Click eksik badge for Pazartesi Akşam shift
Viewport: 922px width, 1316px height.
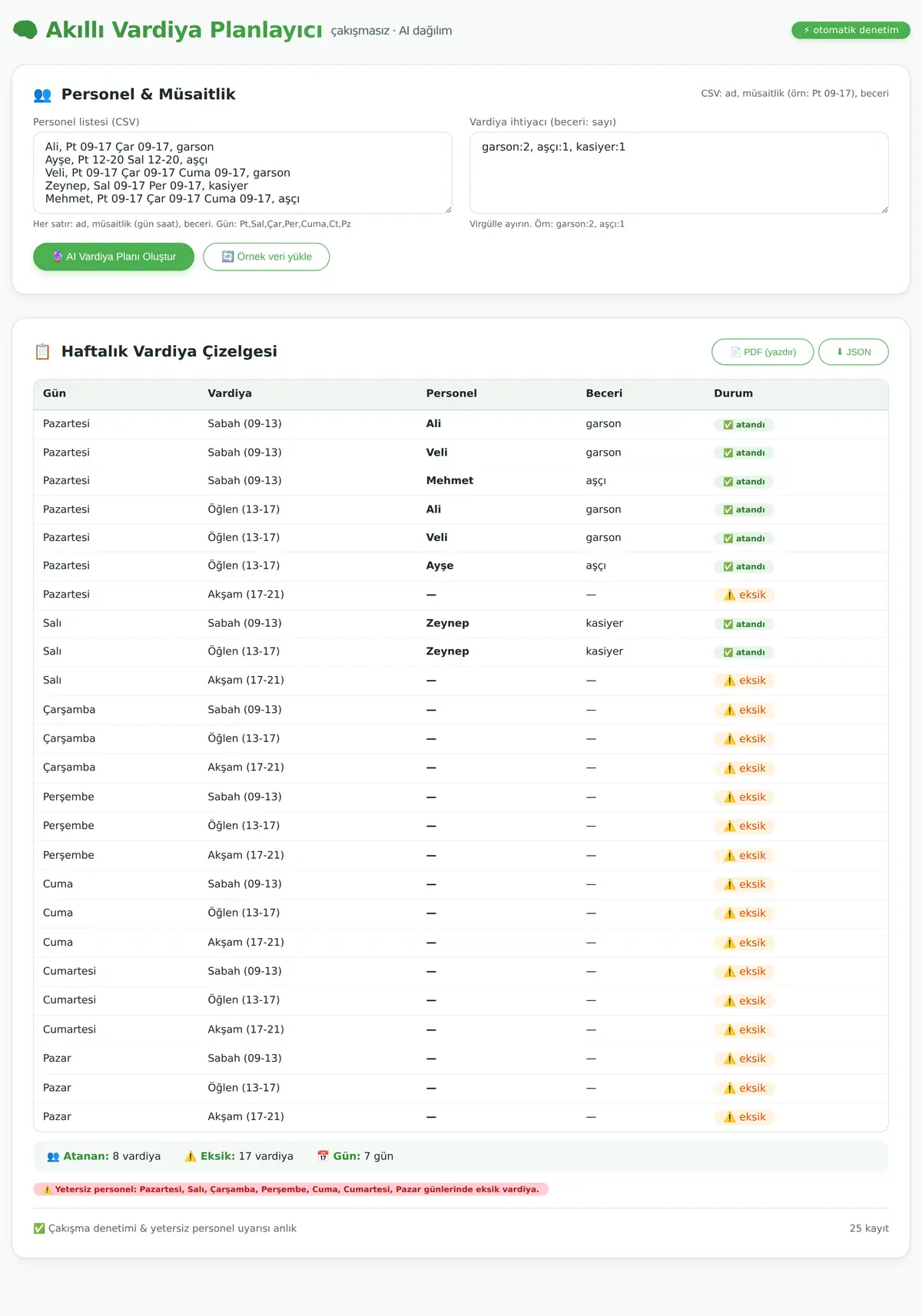click(745, 595)
